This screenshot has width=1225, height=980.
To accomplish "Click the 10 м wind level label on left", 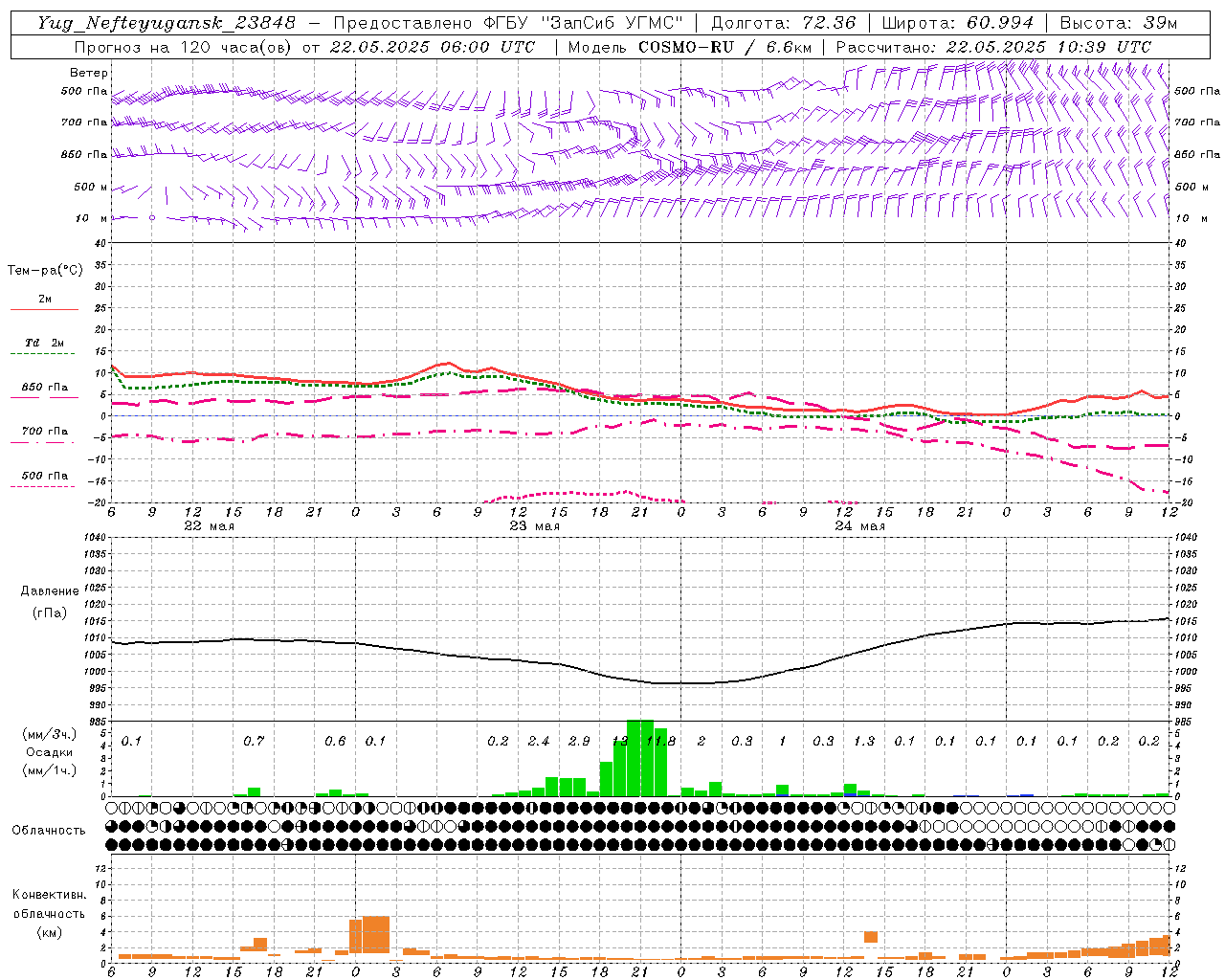I will pyautogui.click(x=92, y=218).
